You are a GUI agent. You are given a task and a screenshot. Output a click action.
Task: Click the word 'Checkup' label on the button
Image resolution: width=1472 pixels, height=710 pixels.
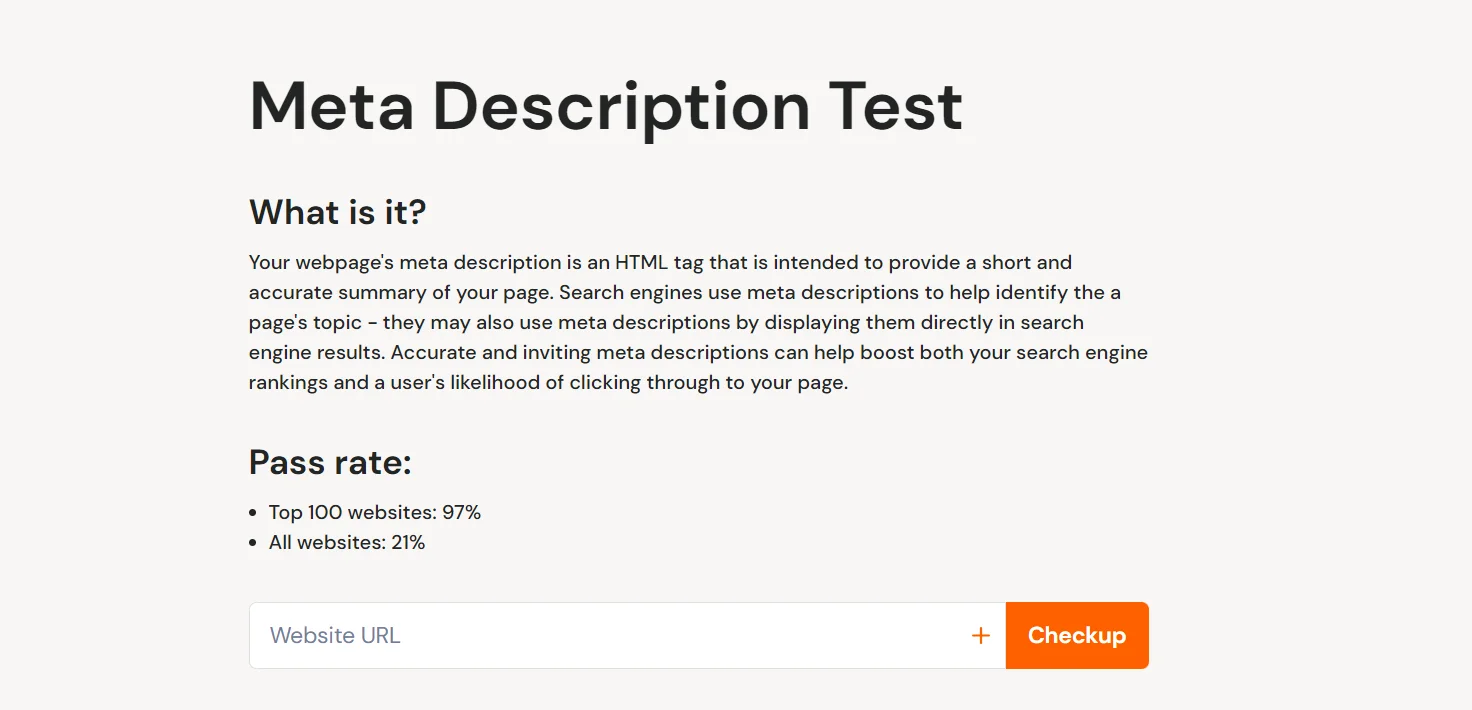pyautogui.click(x=1077, y=635)
